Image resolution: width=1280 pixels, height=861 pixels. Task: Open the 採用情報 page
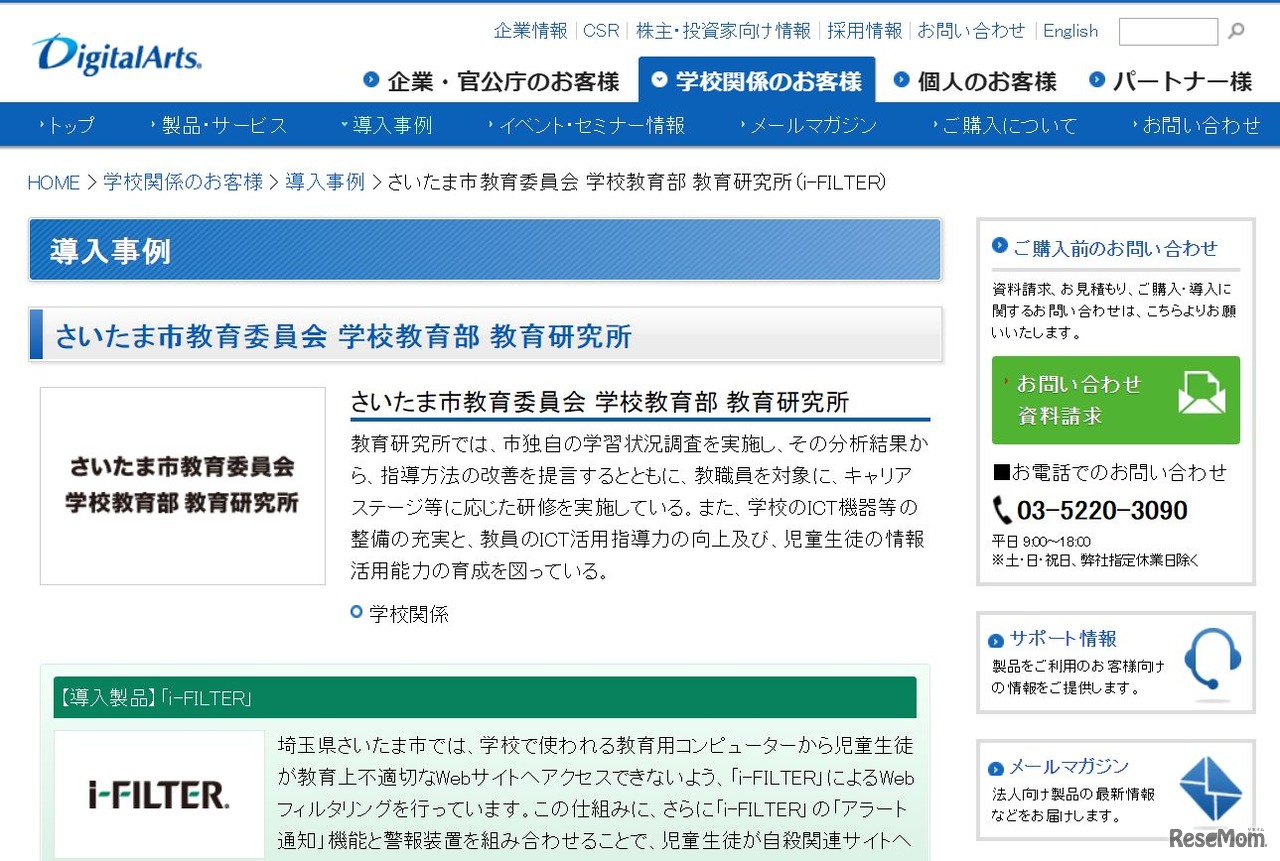[x=864, y=31]
